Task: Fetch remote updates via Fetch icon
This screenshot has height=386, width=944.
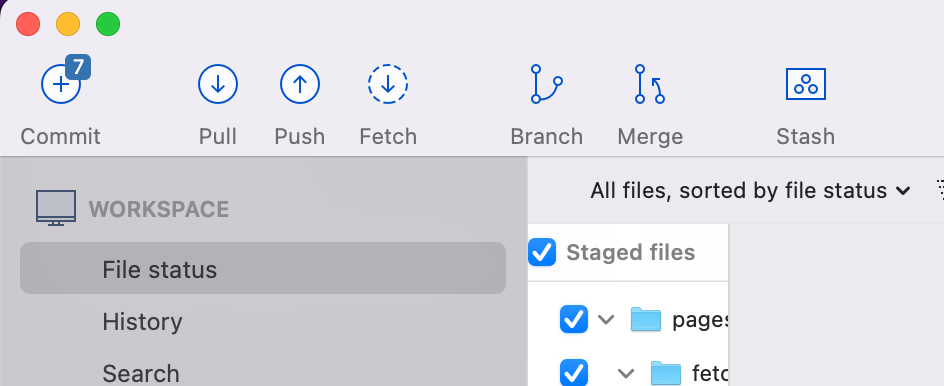Action: click(388, 84)
